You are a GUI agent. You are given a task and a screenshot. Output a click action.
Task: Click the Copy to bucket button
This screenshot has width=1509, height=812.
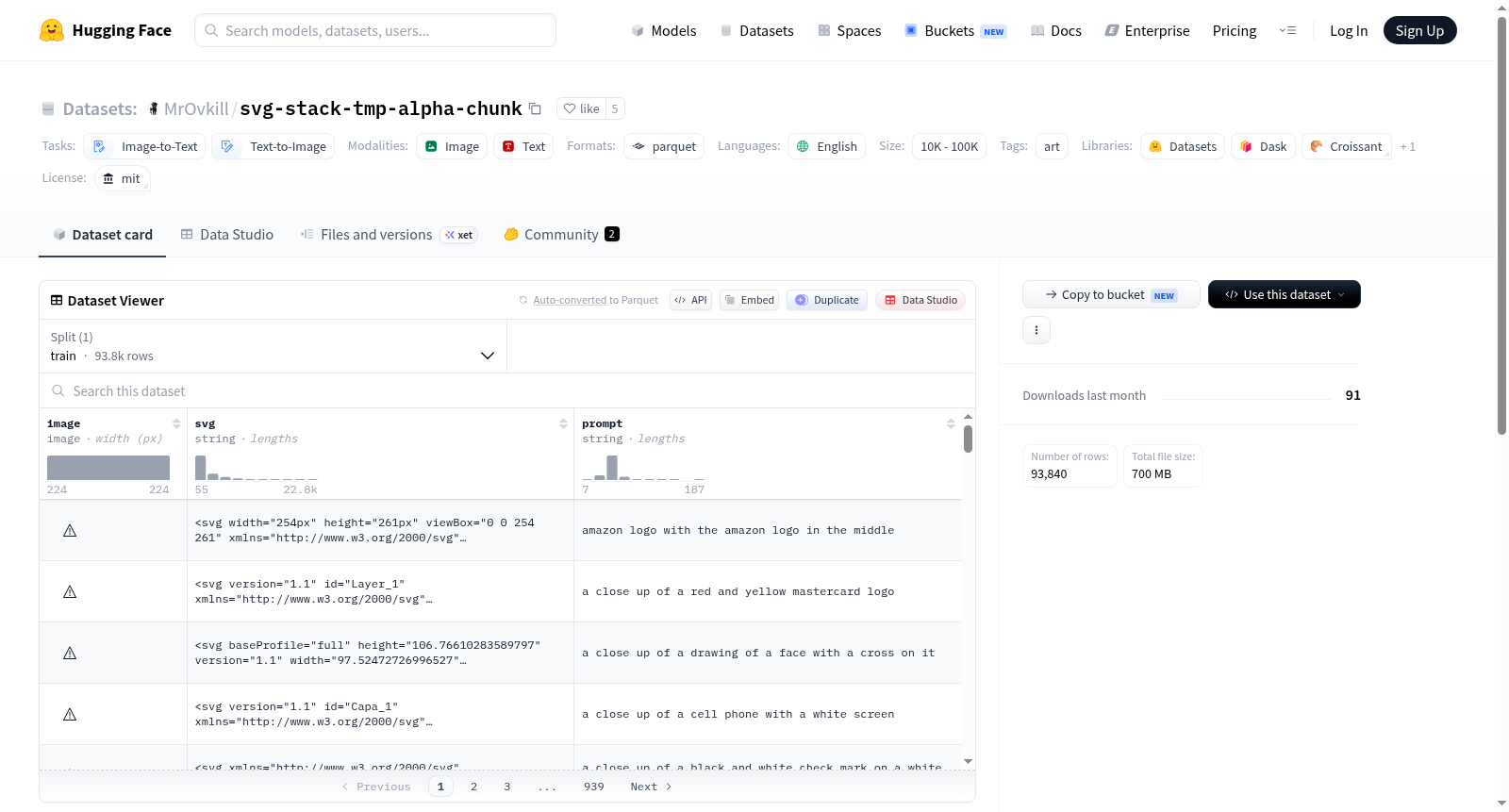[1111, 294]
